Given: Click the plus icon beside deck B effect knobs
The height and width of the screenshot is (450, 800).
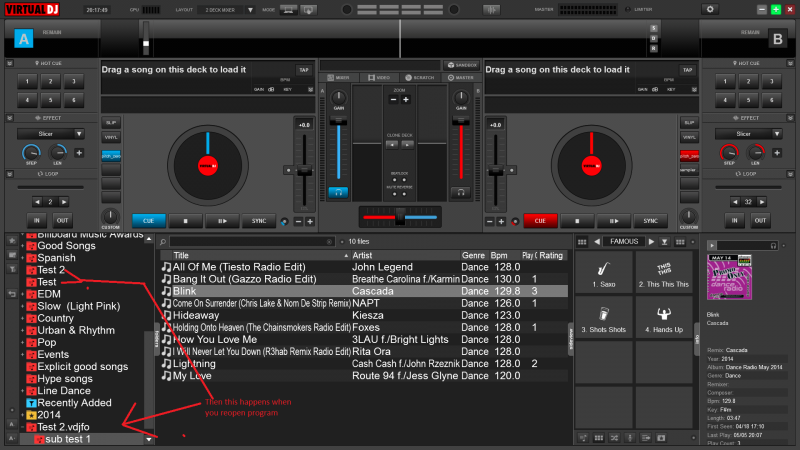Looking at the screenshot, I should tap(777, 153).
